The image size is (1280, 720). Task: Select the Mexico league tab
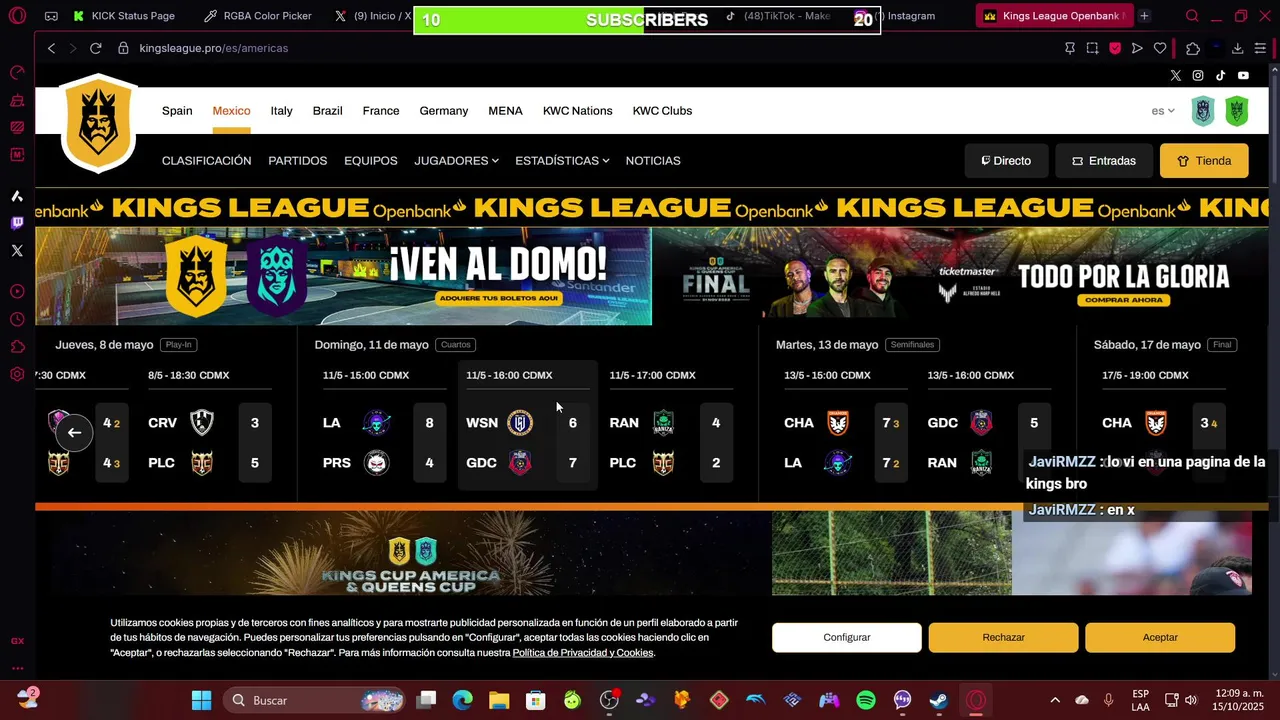pos(231,111)
